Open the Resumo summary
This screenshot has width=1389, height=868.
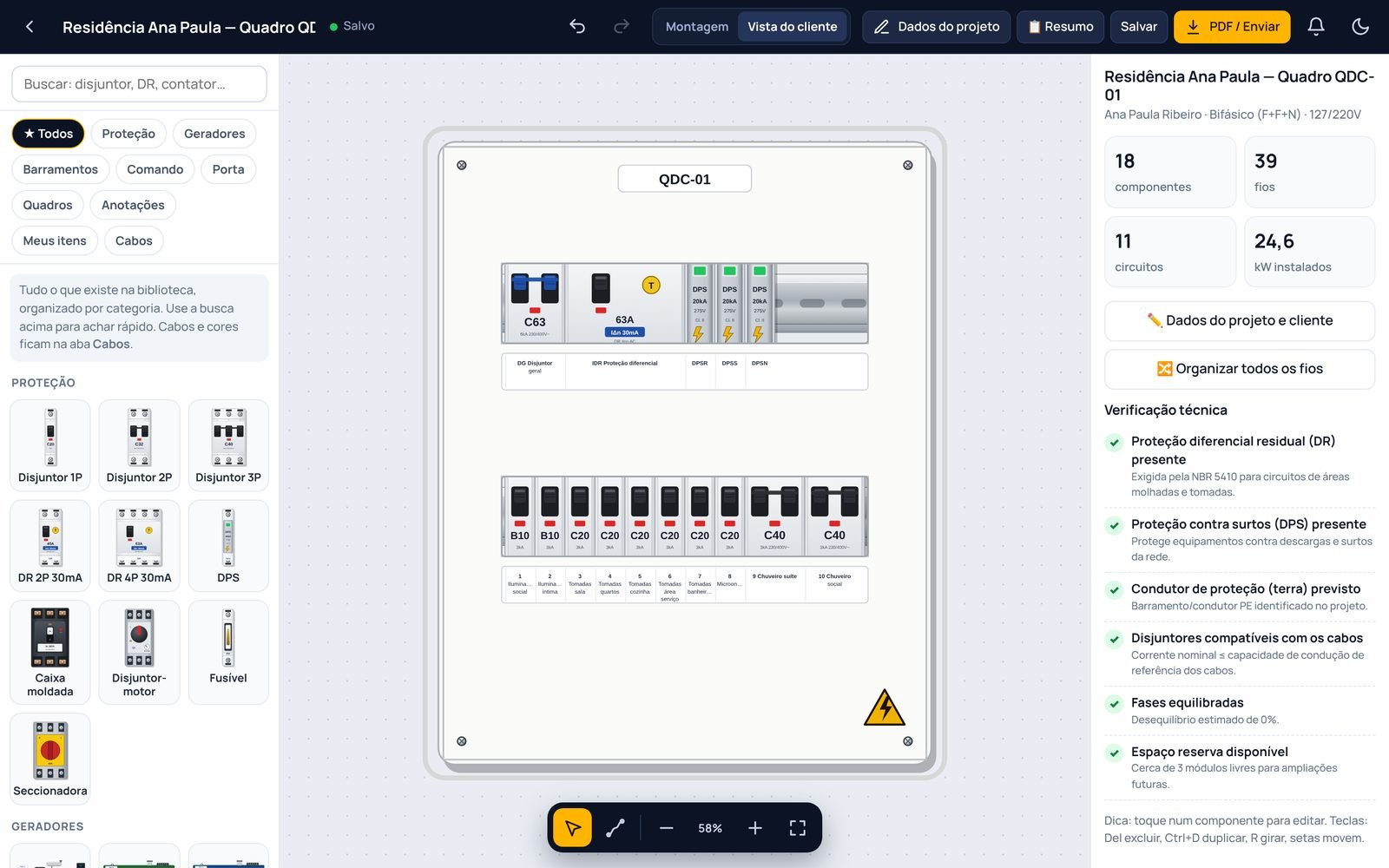[1060, 27]
